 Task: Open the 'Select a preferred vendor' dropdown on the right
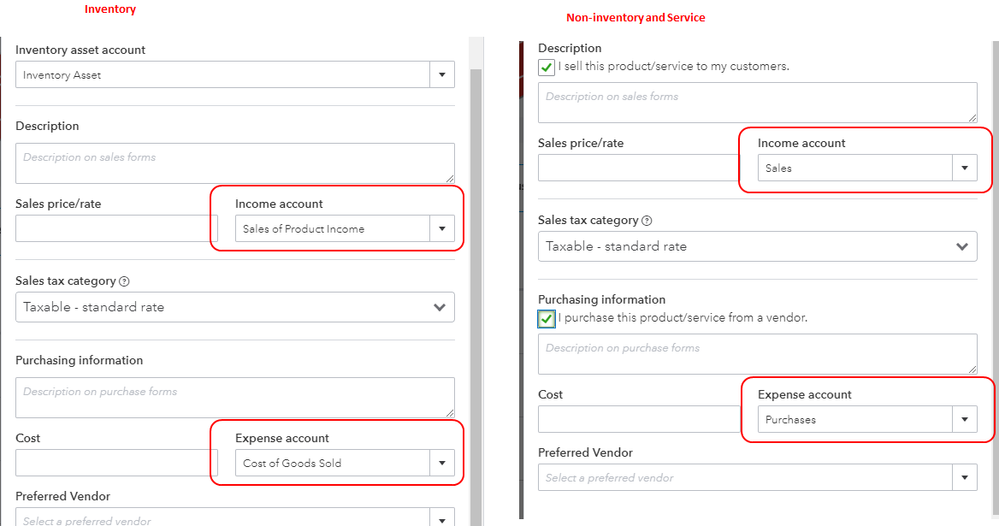point(964,478)
